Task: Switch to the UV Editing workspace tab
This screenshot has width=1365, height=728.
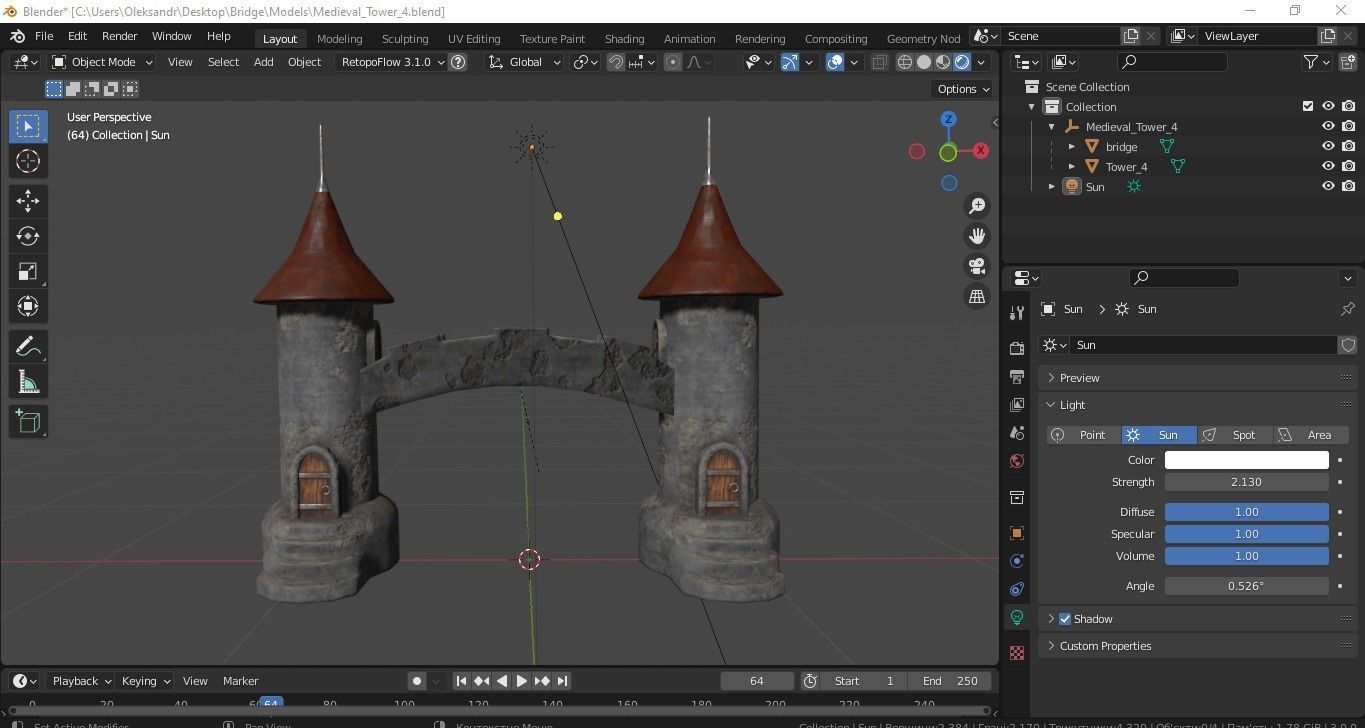Action: click(474, 38)
